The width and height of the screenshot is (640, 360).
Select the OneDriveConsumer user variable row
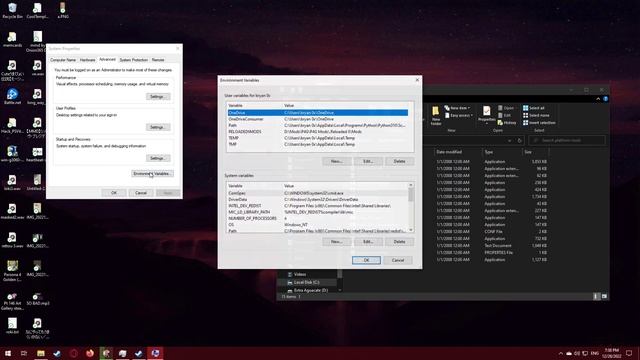[x=318, y=119]
